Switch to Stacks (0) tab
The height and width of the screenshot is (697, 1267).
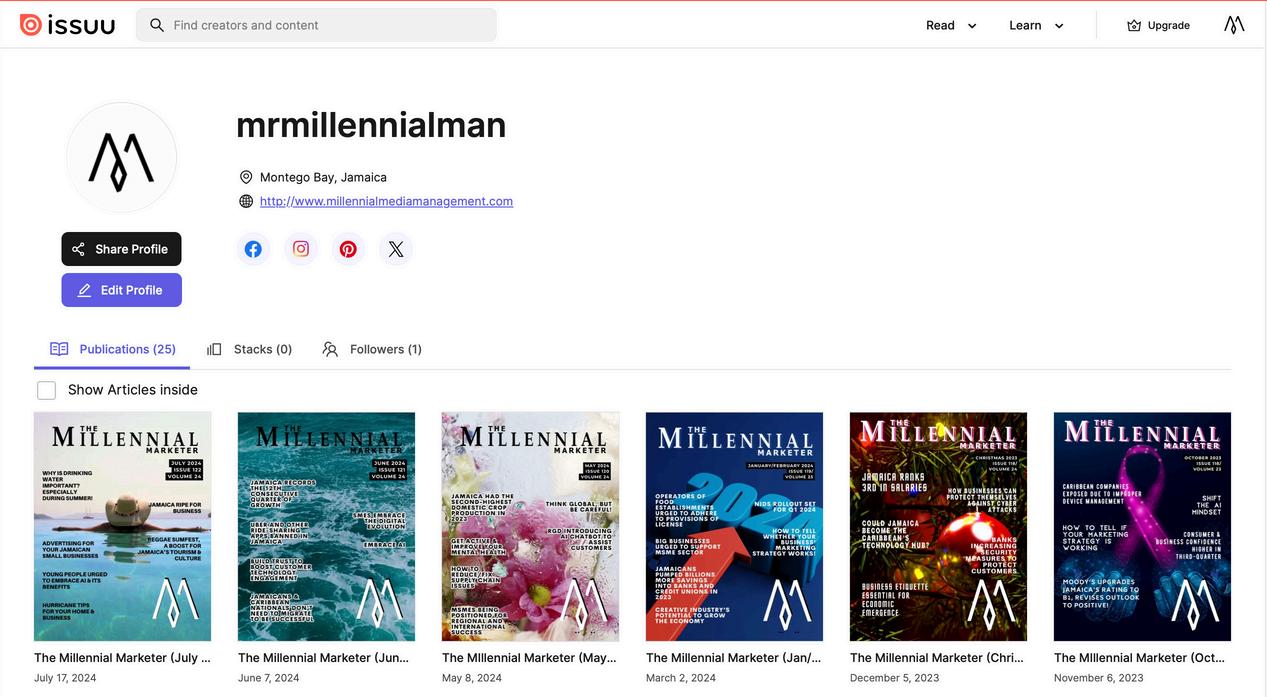coord(250,349)
